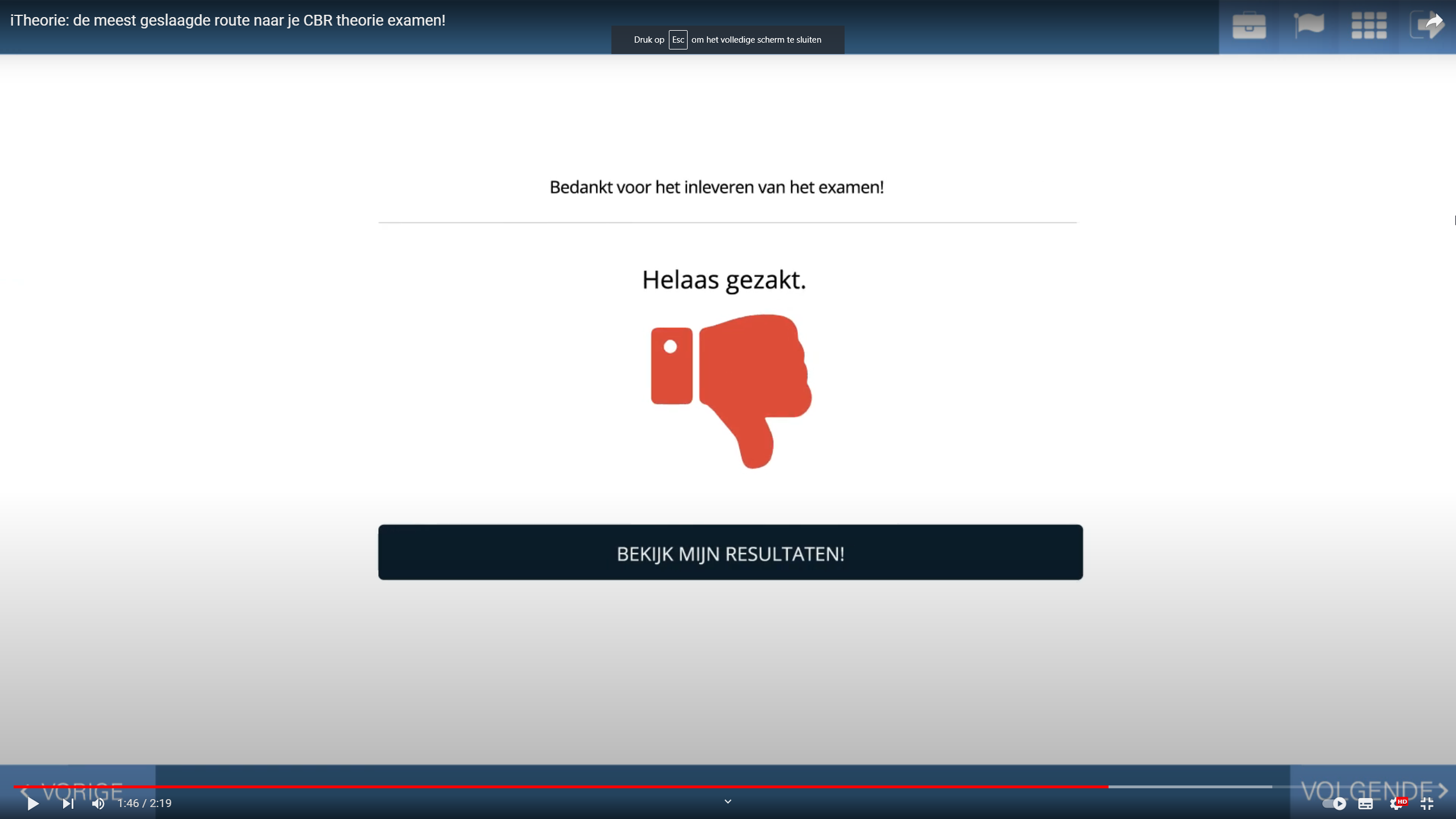Click the flag icon in header

click(x=1309, y=26)
